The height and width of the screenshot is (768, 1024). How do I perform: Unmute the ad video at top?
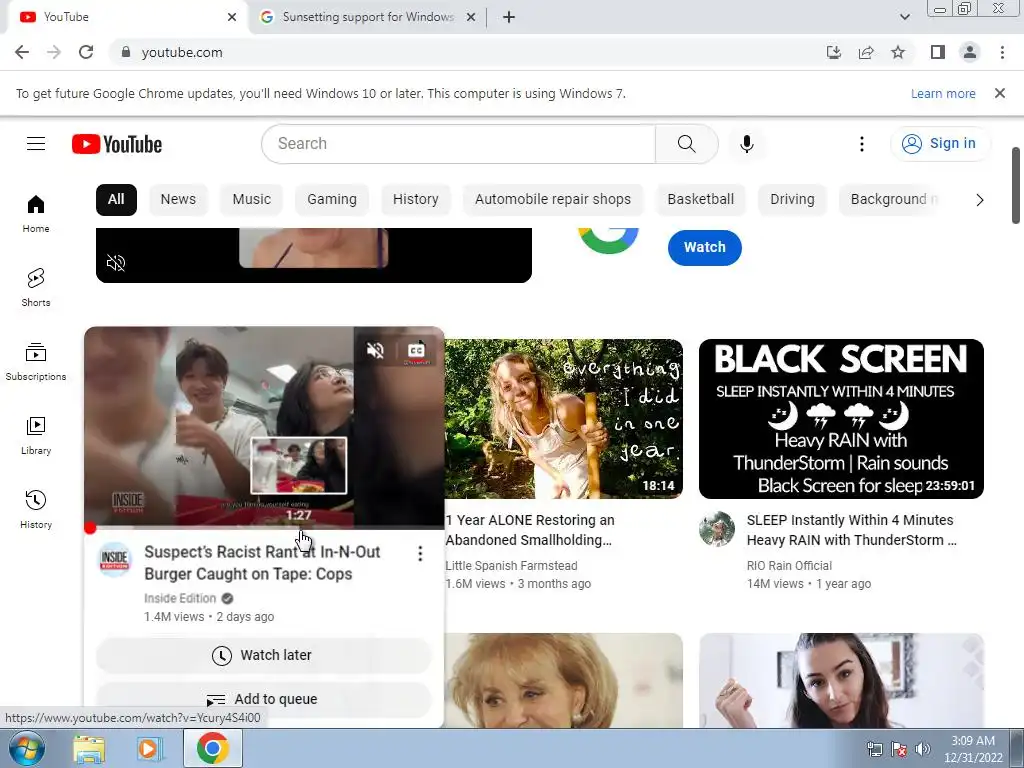click(116, 263)
